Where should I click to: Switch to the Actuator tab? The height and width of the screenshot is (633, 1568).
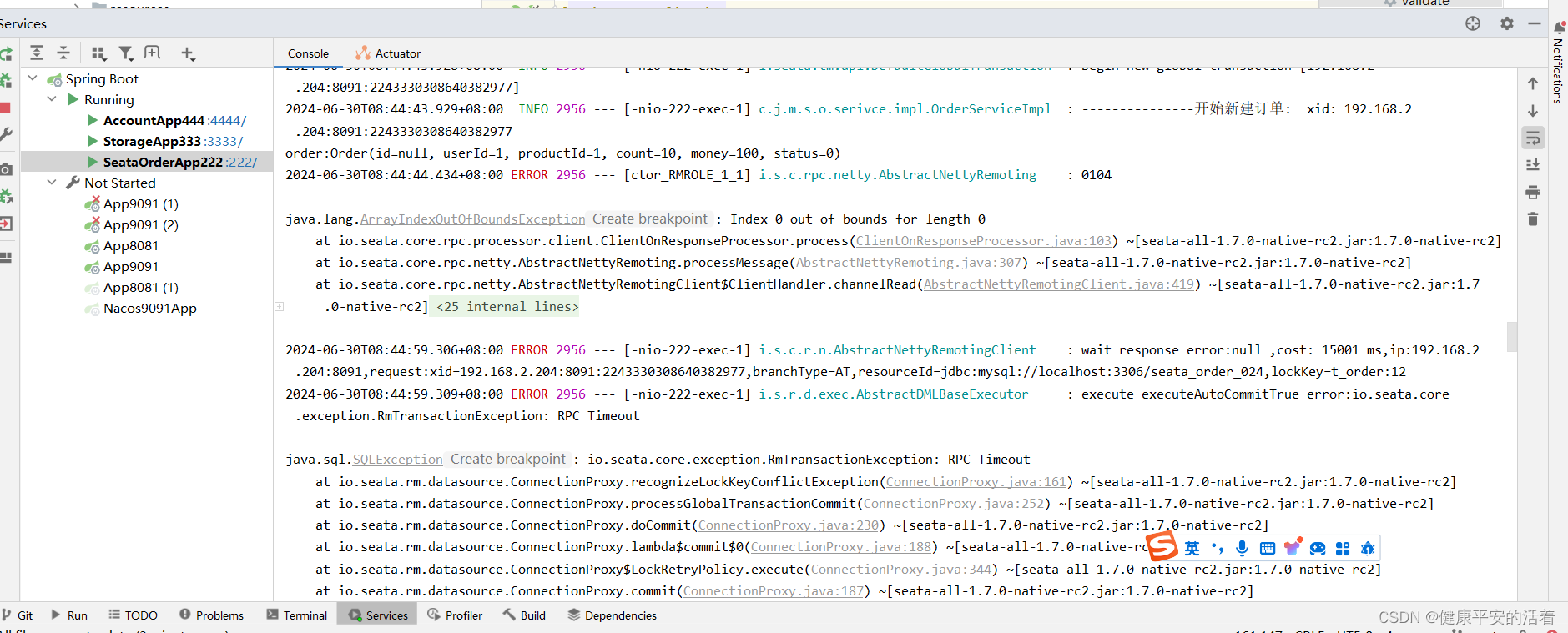[x=388, y=53]
